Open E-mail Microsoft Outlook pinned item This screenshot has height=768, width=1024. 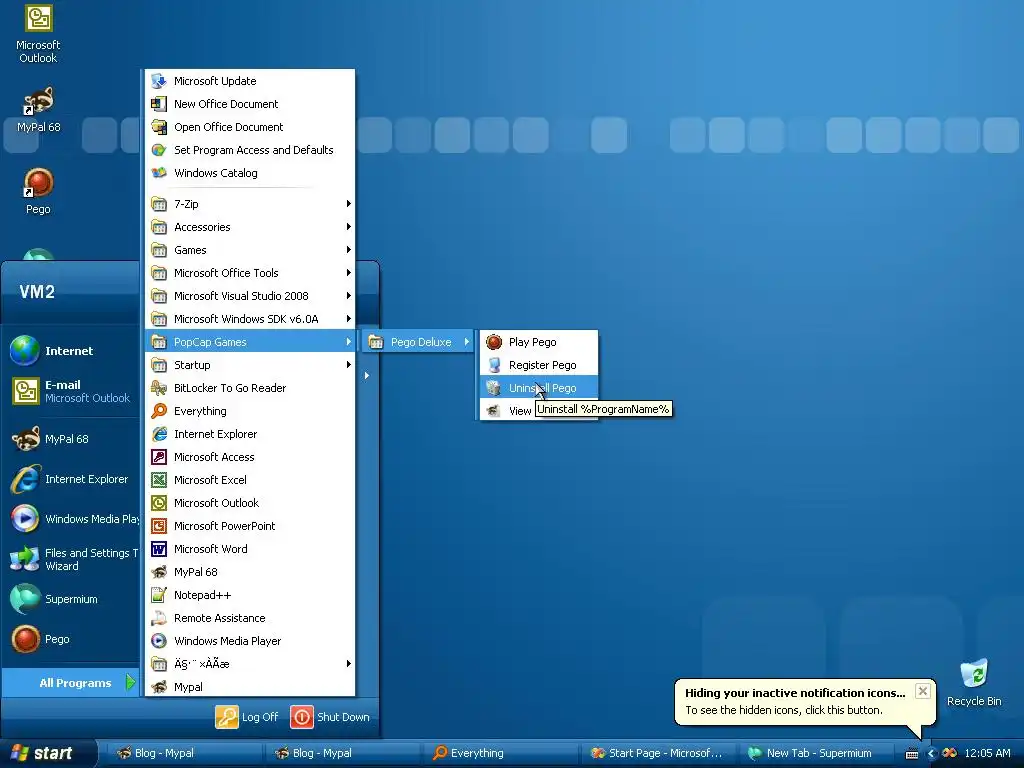71,391
